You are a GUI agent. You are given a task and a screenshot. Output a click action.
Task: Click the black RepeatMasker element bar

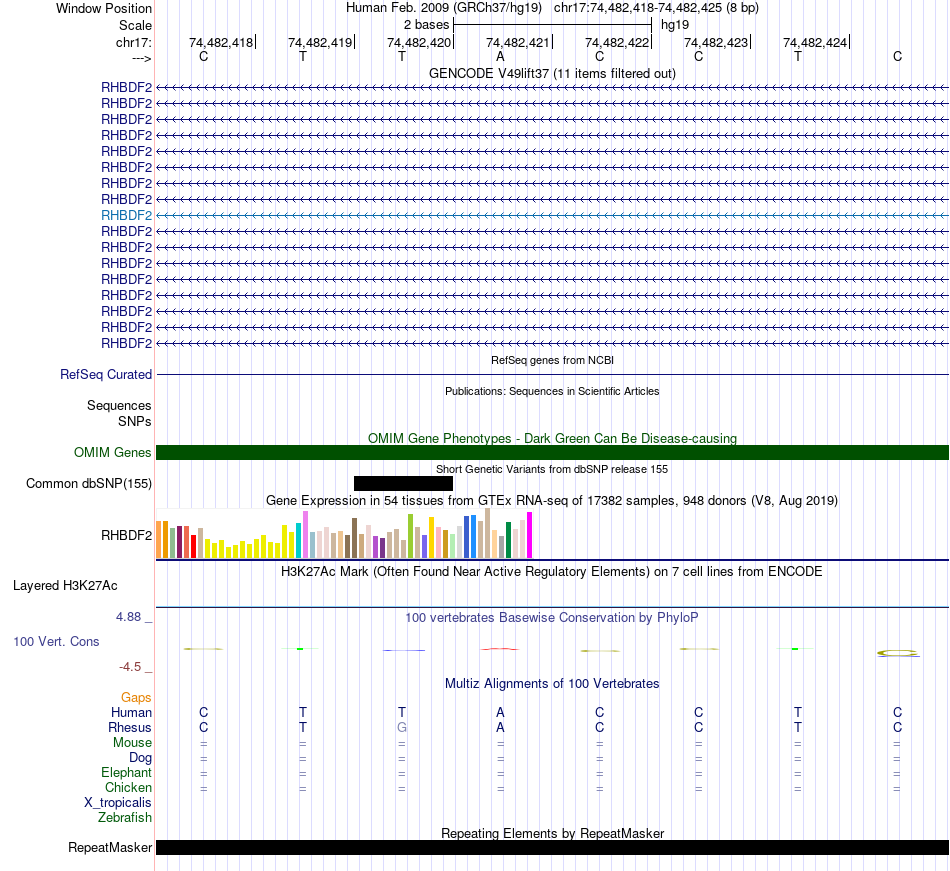point(552,847)
